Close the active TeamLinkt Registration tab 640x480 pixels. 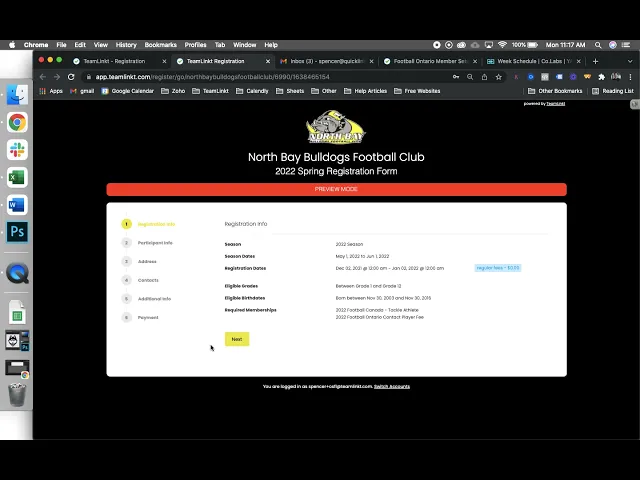pos(268,61)
